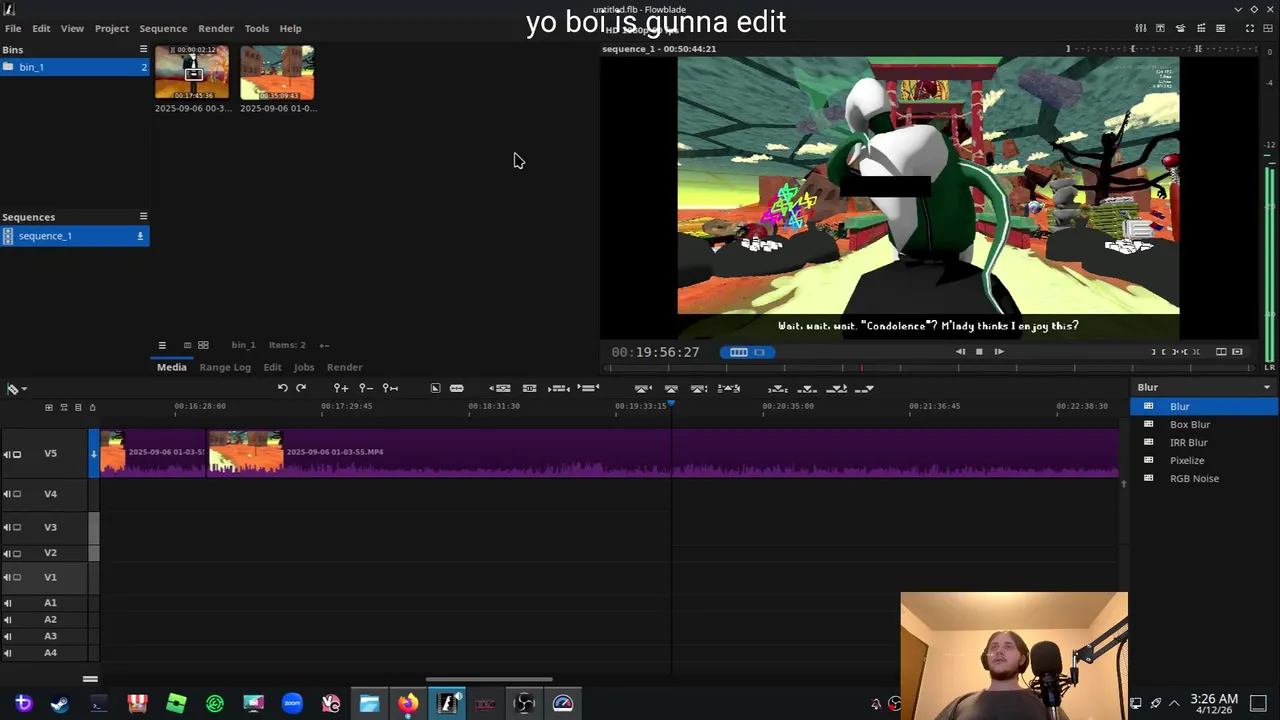This screenshot has width=1280, height=720.
Task: Toggle video visibility on track V5
Action: point(17,454)
